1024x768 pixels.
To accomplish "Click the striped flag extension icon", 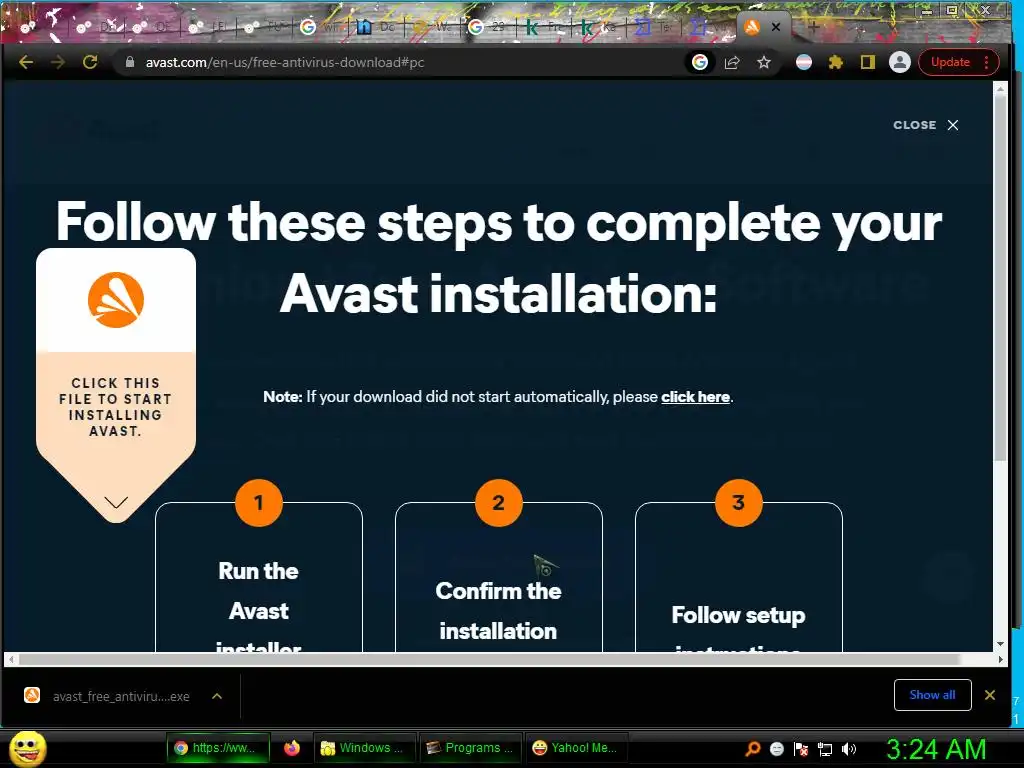I will pyautogui.click(x=804, y=62).
